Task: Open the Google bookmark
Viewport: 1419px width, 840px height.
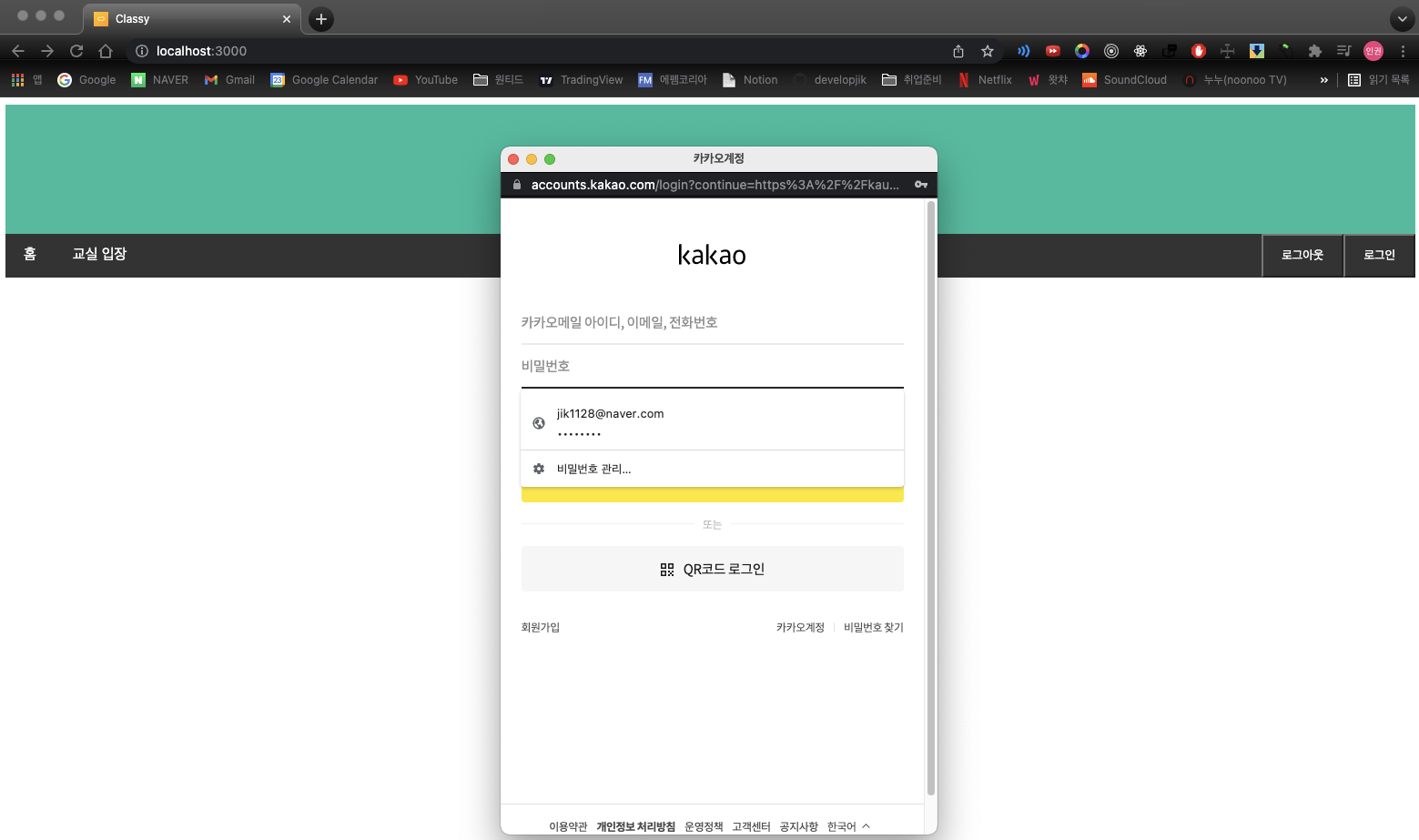Action: (86, 80)
